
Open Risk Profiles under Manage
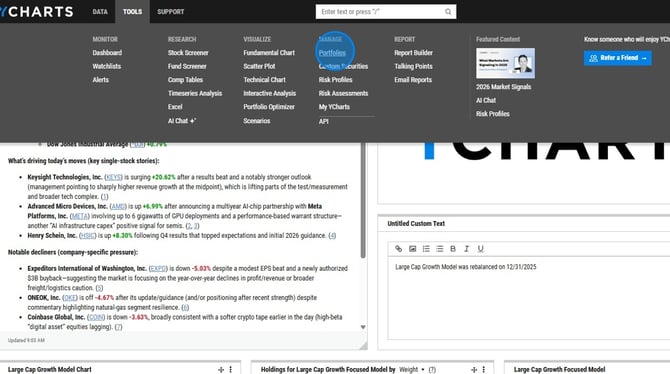(x=335, y=80)
